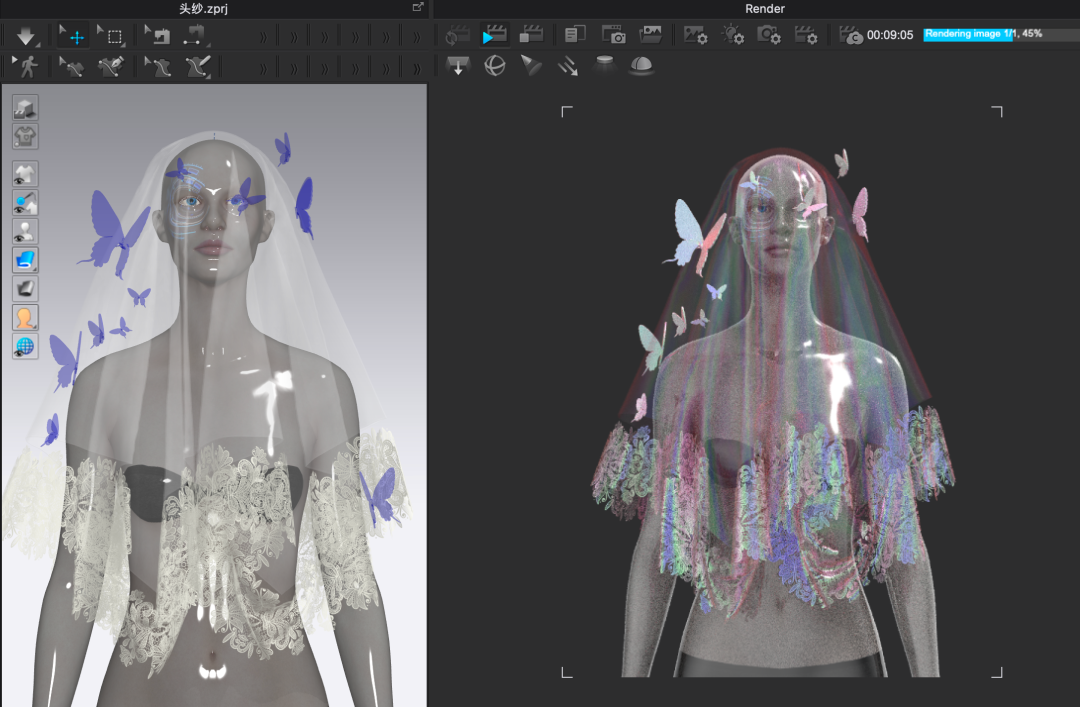The height and width of the screenshot is (707, 1080).
Task: Click the walking avatar motion icon
Action: [x=26, y=67]
